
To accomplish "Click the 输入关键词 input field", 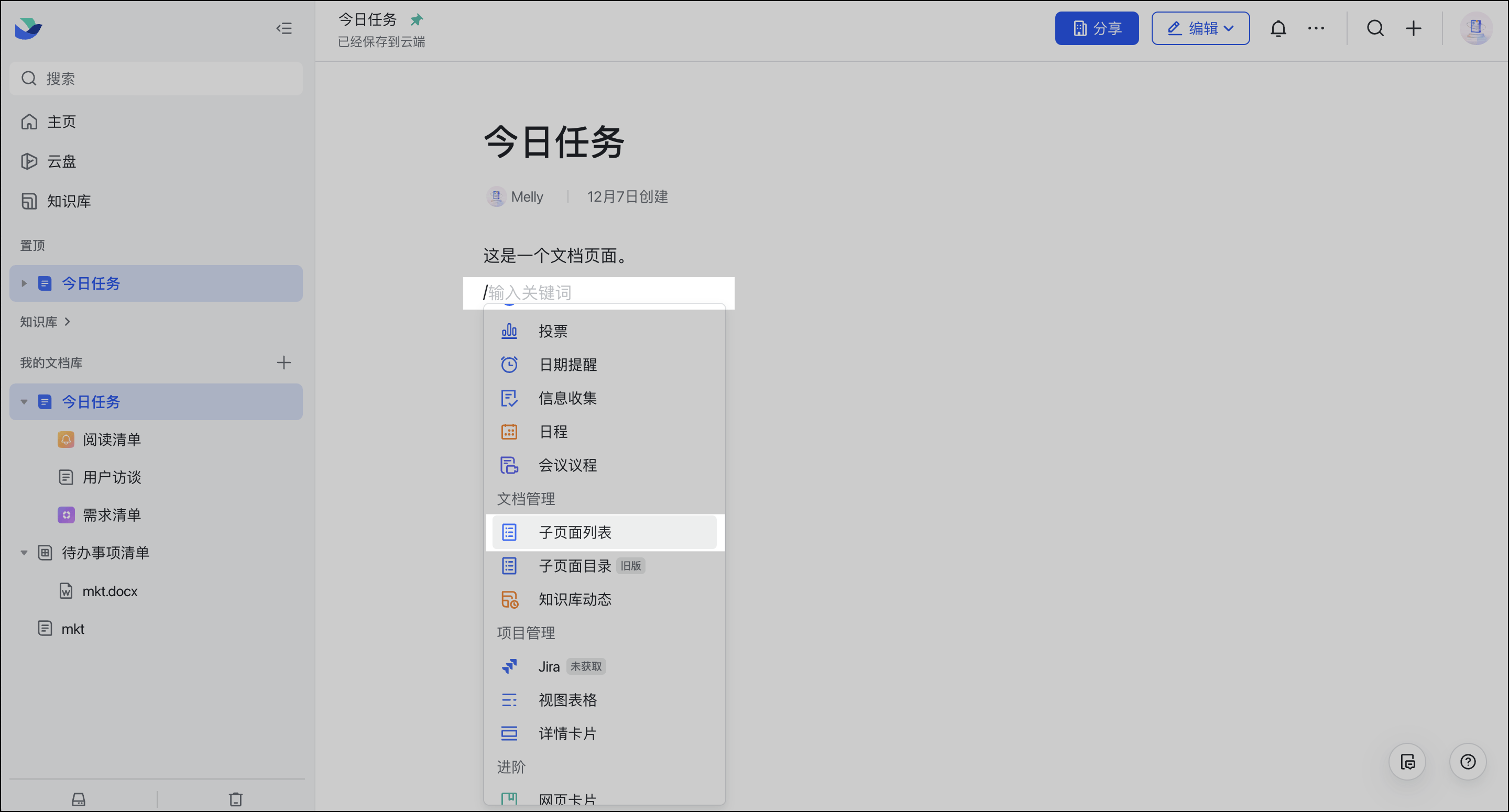I will tap(597, 292).
